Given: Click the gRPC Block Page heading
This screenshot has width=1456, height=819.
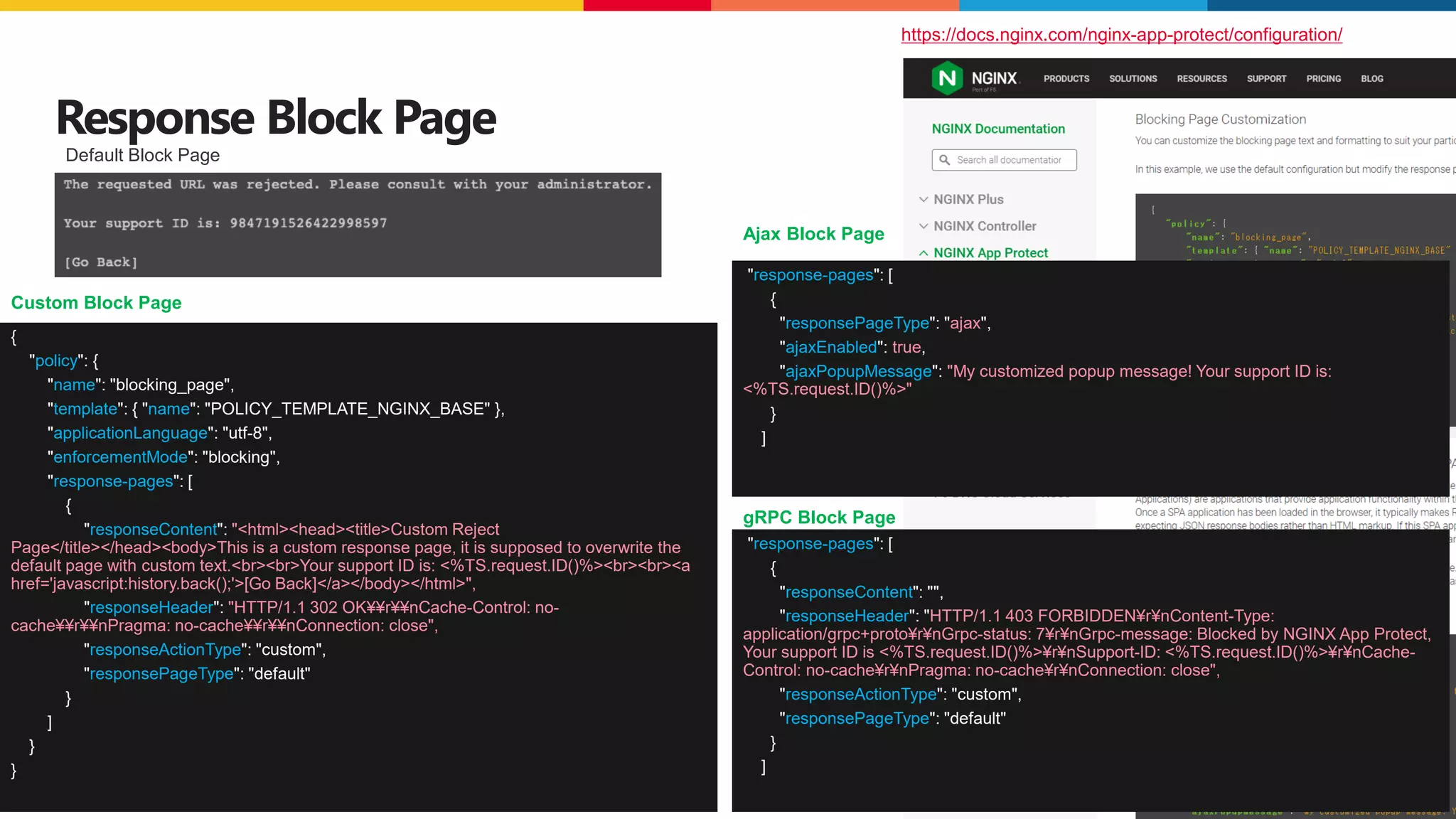Looking at the screenshot, I should 819,518.
